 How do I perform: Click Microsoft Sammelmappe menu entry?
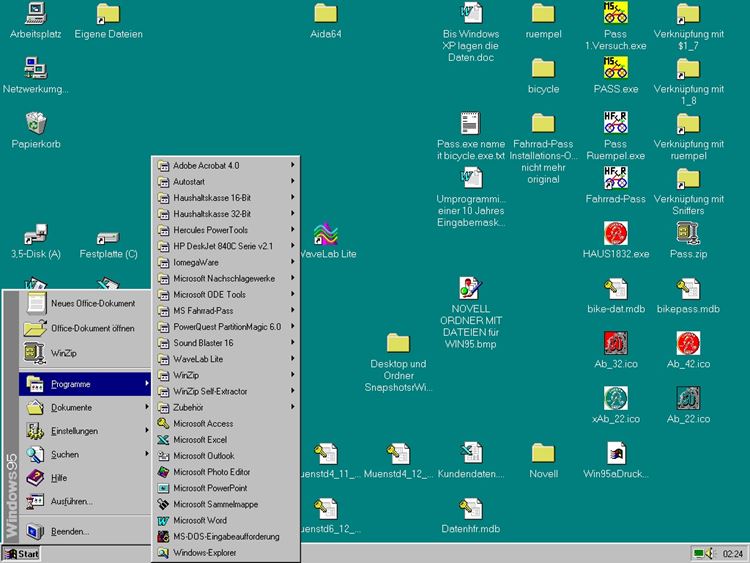coord(226,504)
